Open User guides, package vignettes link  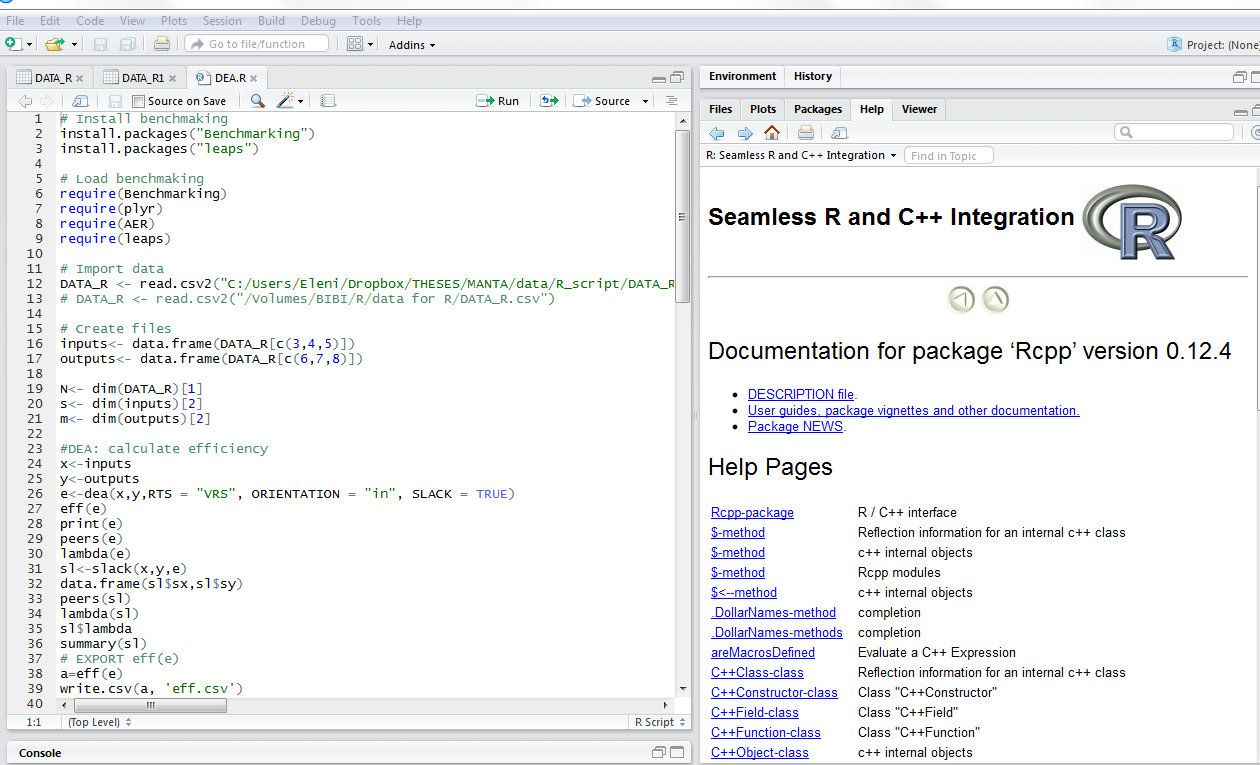coord(913,410)
